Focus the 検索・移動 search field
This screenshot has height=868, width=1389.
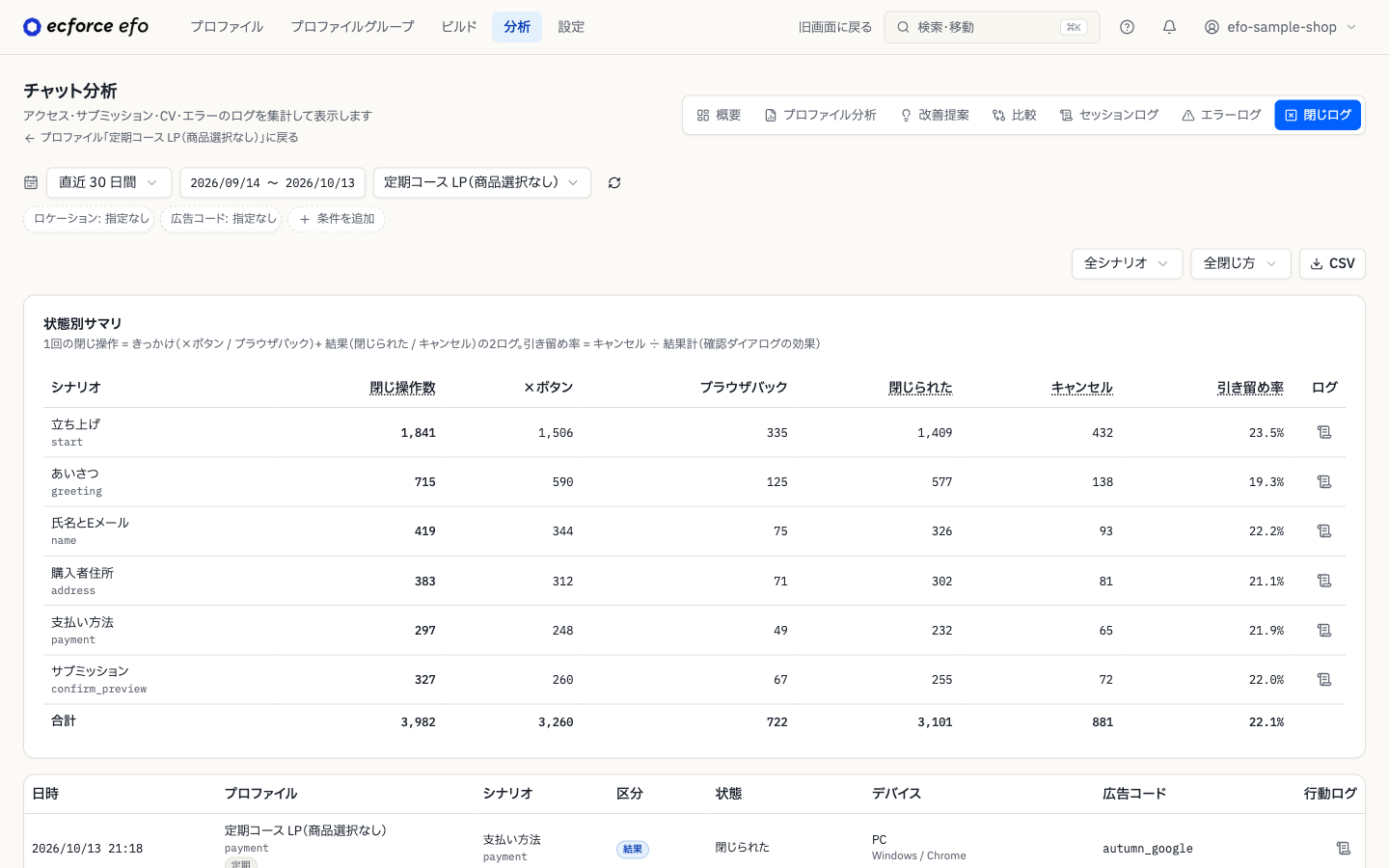pos(992,27)
